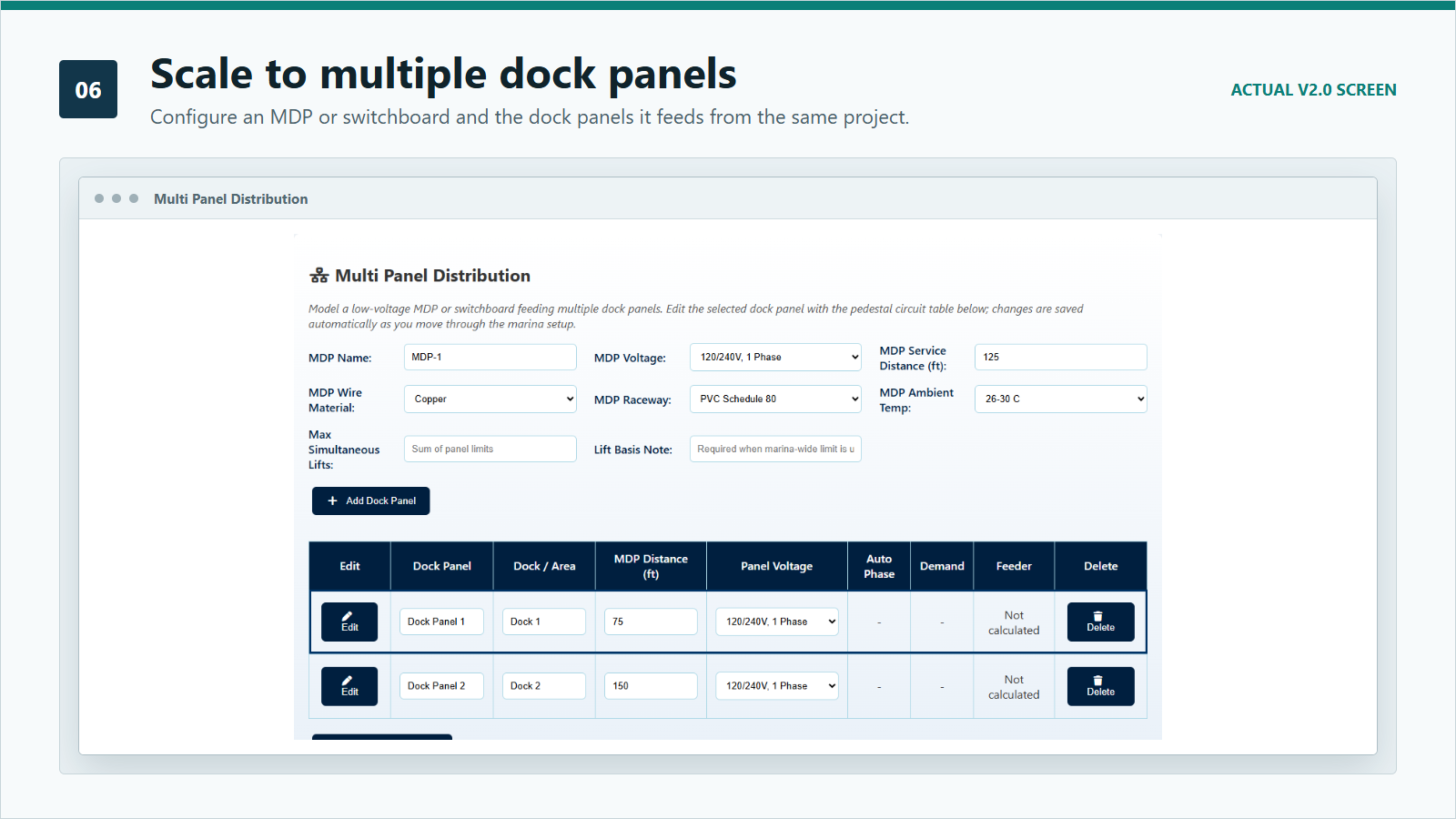Open Panel Voltage dropdown for Dock Panel 1
This screenshot has width=1456, height=819.
pyautogui.click(x=777, y=622)
